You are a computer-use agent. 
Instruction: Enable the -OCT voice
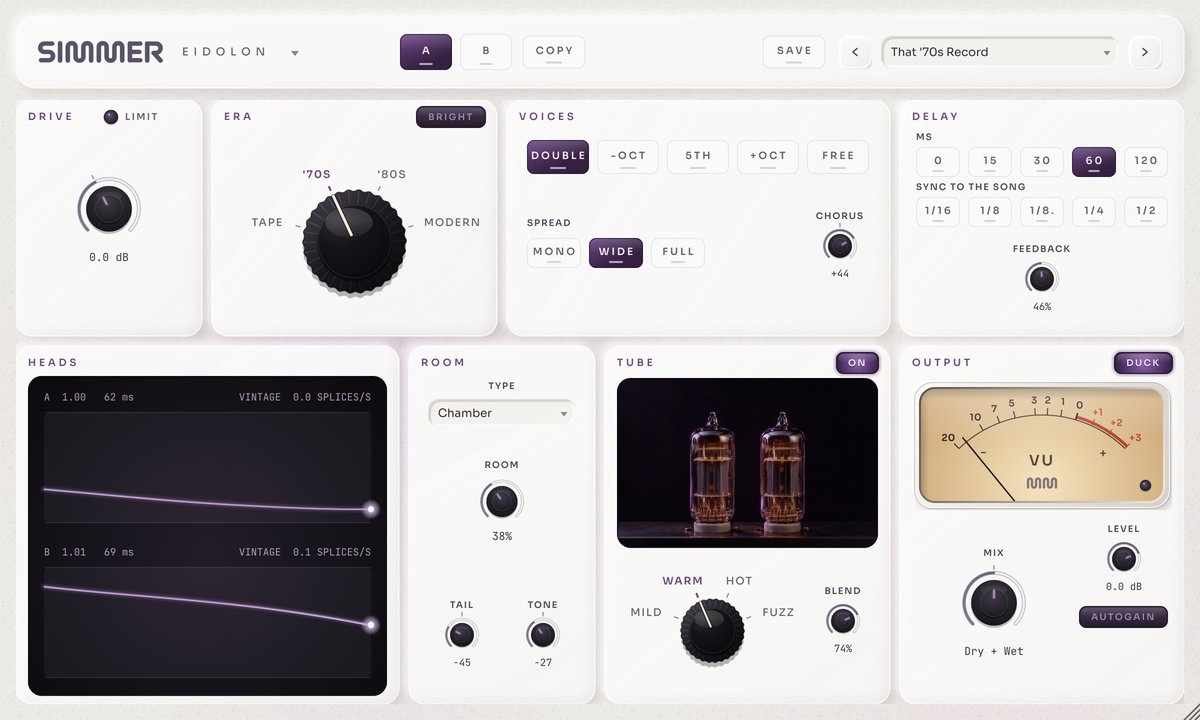[x=628, y=157]
